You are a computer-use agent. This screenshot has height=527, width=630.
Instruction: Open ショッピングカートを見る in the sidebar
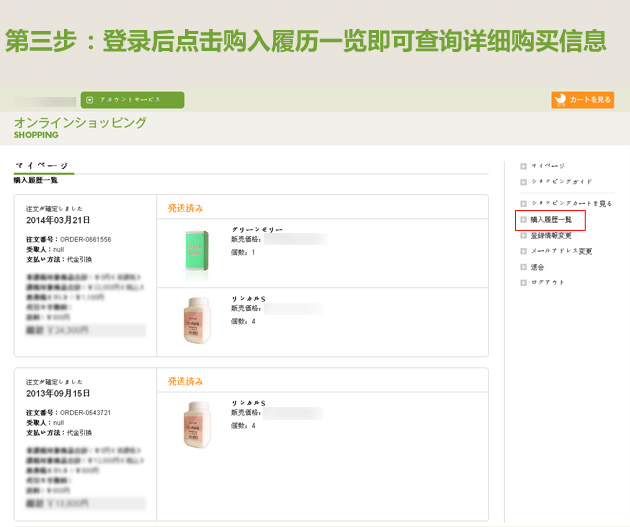[571, 203]
